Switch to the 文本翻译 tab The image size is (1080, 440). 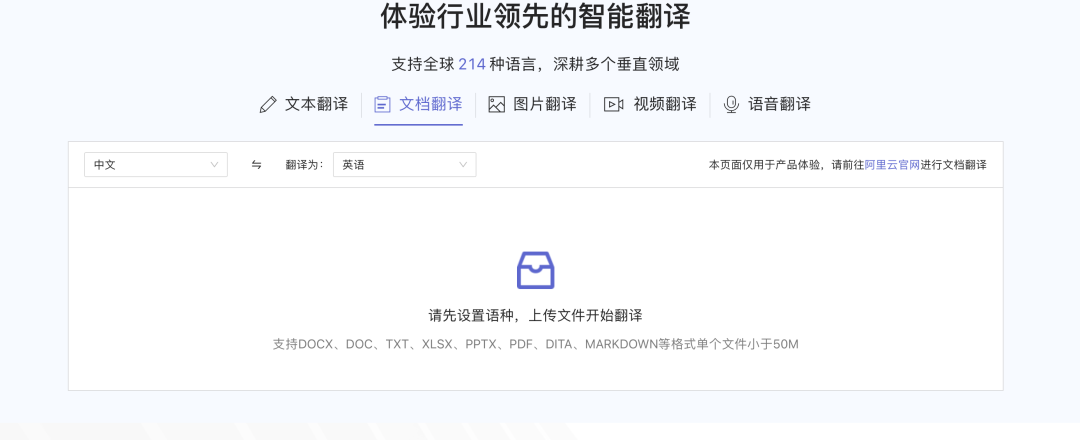(x=304, y=105)
